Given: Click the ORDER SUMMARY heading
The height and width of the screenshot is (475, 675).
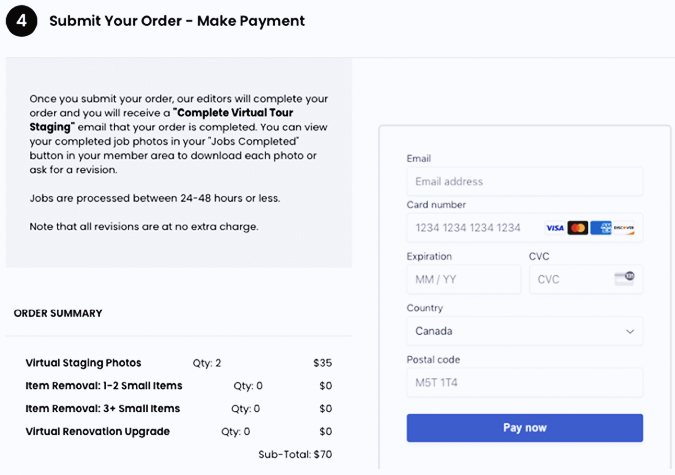Looking at the screenshot, I should point(58,313).
